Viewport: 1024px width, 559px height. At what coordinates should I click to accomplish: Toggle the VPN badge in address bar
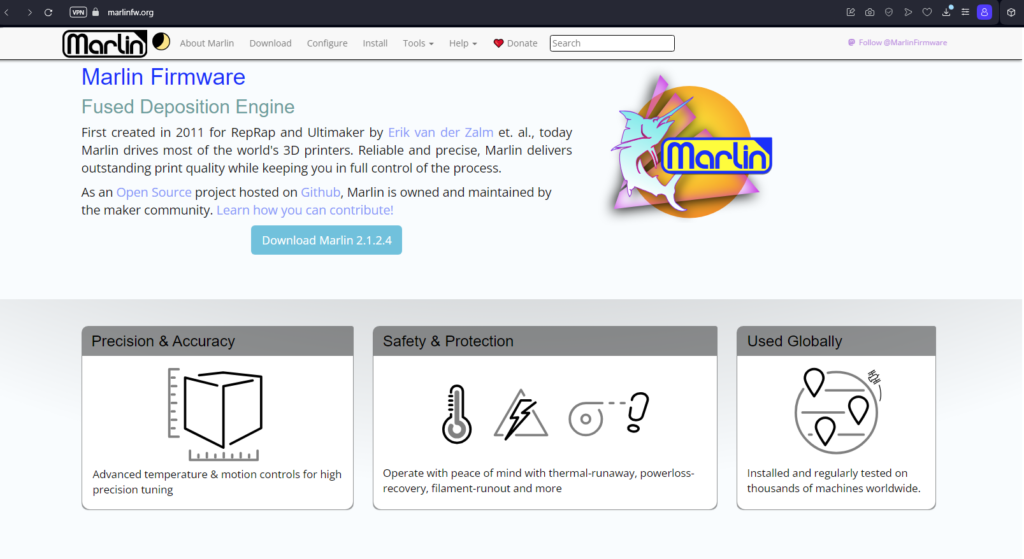[x=78, y=12]
